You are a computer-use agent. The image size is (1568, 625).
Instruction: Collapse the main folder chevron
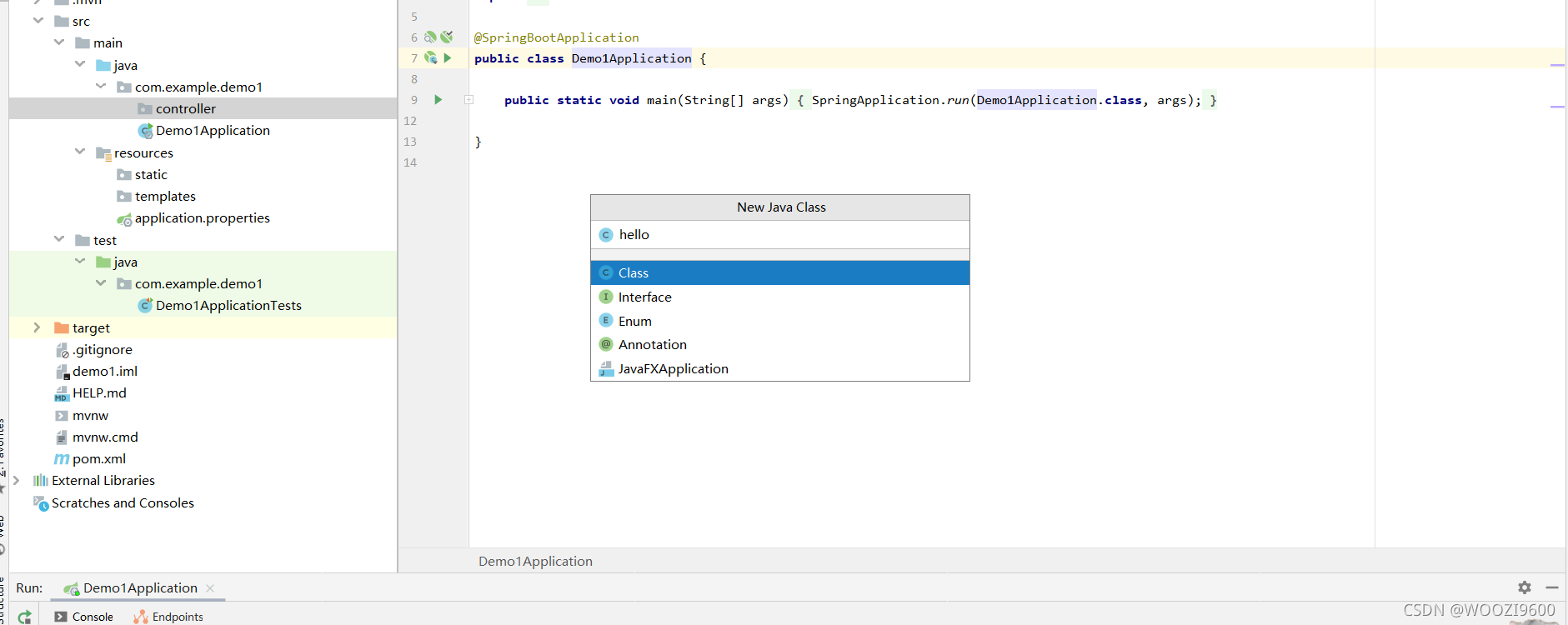click(x=59, y=42)
